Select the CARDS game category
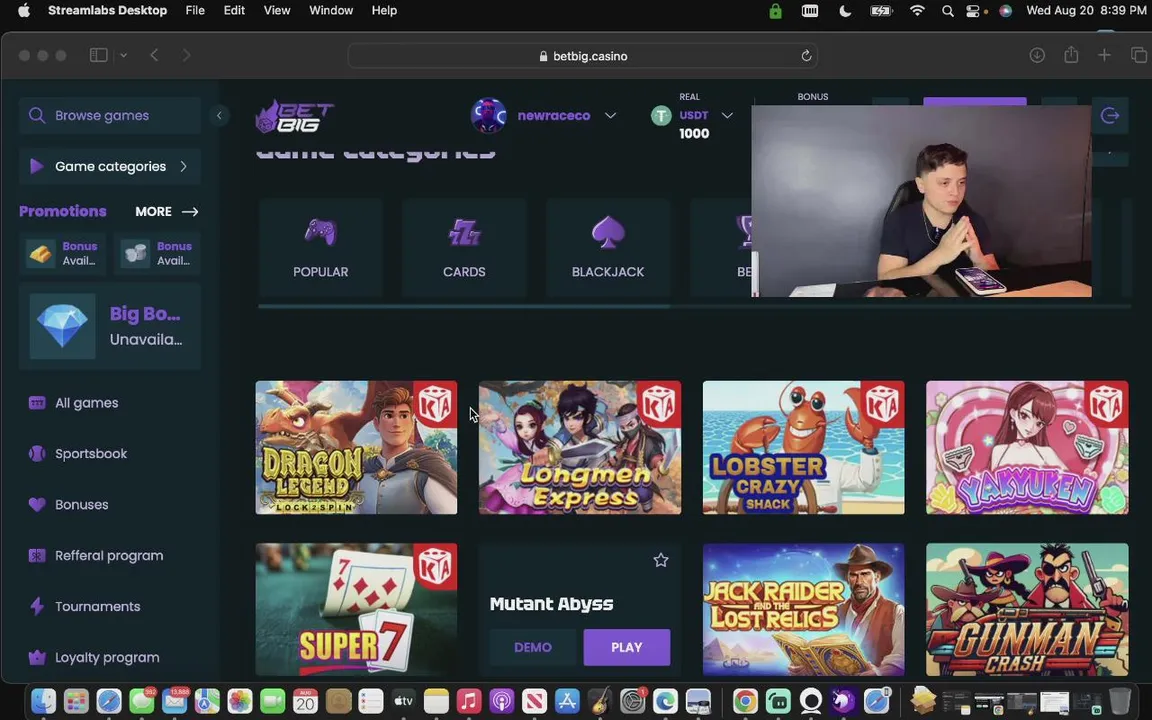The image size is (1152, 720). coord(464,248)
